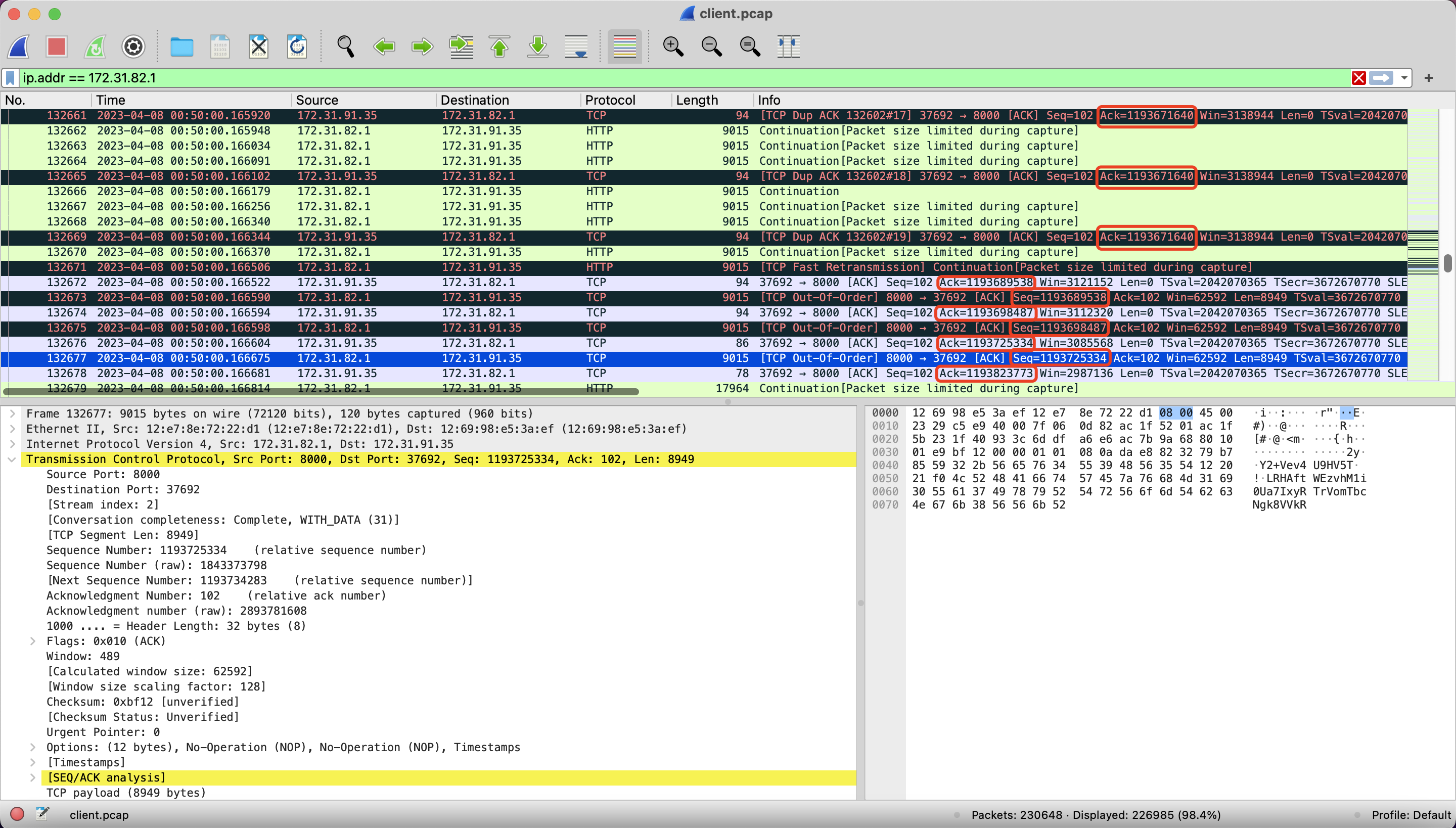
Task: Clear the display filter with red X
Action: (1359, 78)
